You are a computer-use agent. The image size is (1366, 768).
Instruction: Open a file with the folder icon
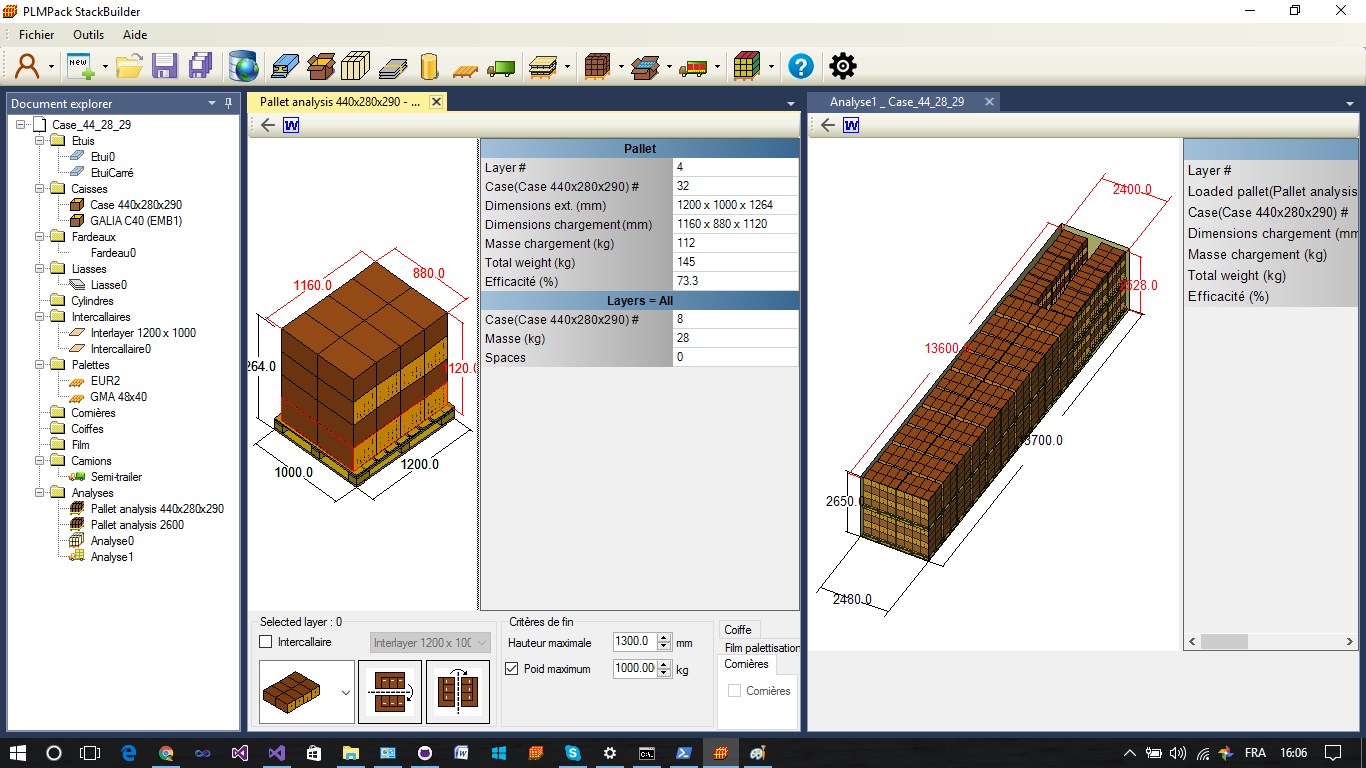[129, 67]
